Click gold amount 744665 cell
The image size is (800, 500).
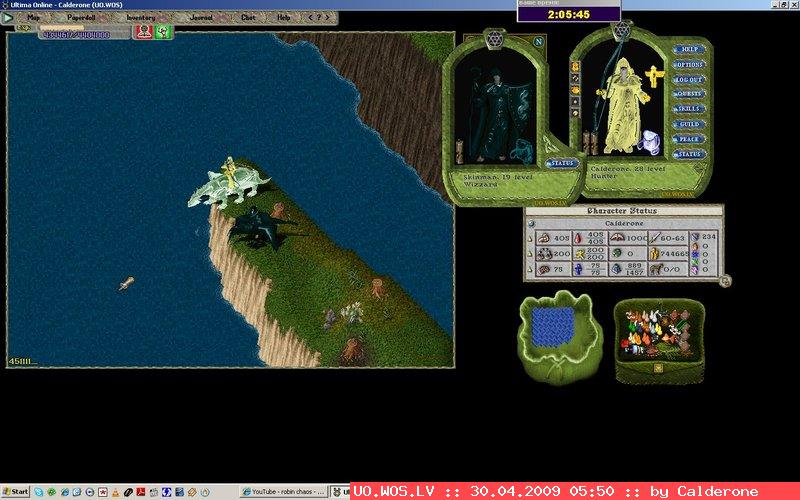click(668, 254)
